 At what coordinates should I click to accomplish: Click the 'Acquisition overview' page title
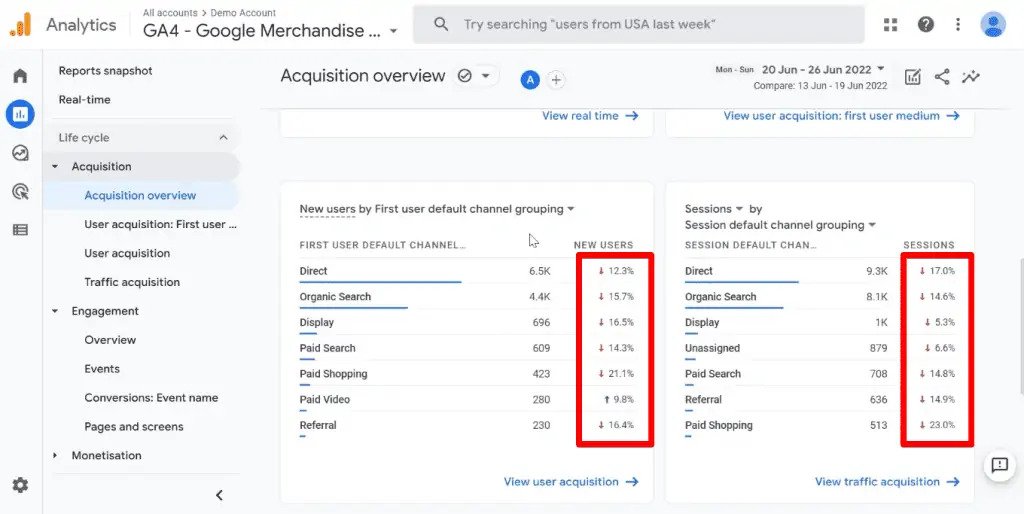point(362,76)
